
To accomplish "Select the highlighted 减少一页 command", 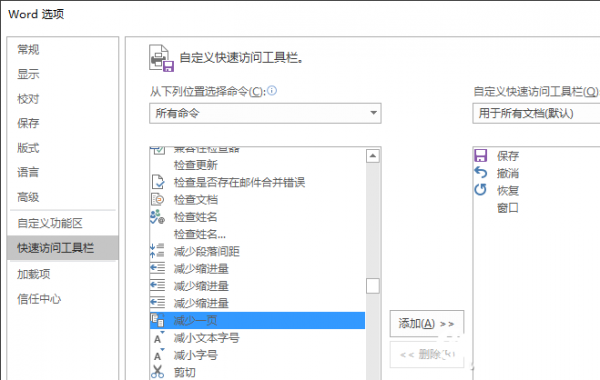I will pos(257,320).
